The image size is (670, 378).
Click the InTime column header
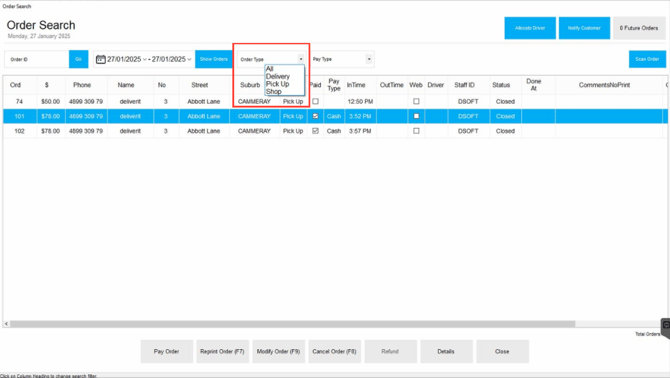[x=356, y=85]
